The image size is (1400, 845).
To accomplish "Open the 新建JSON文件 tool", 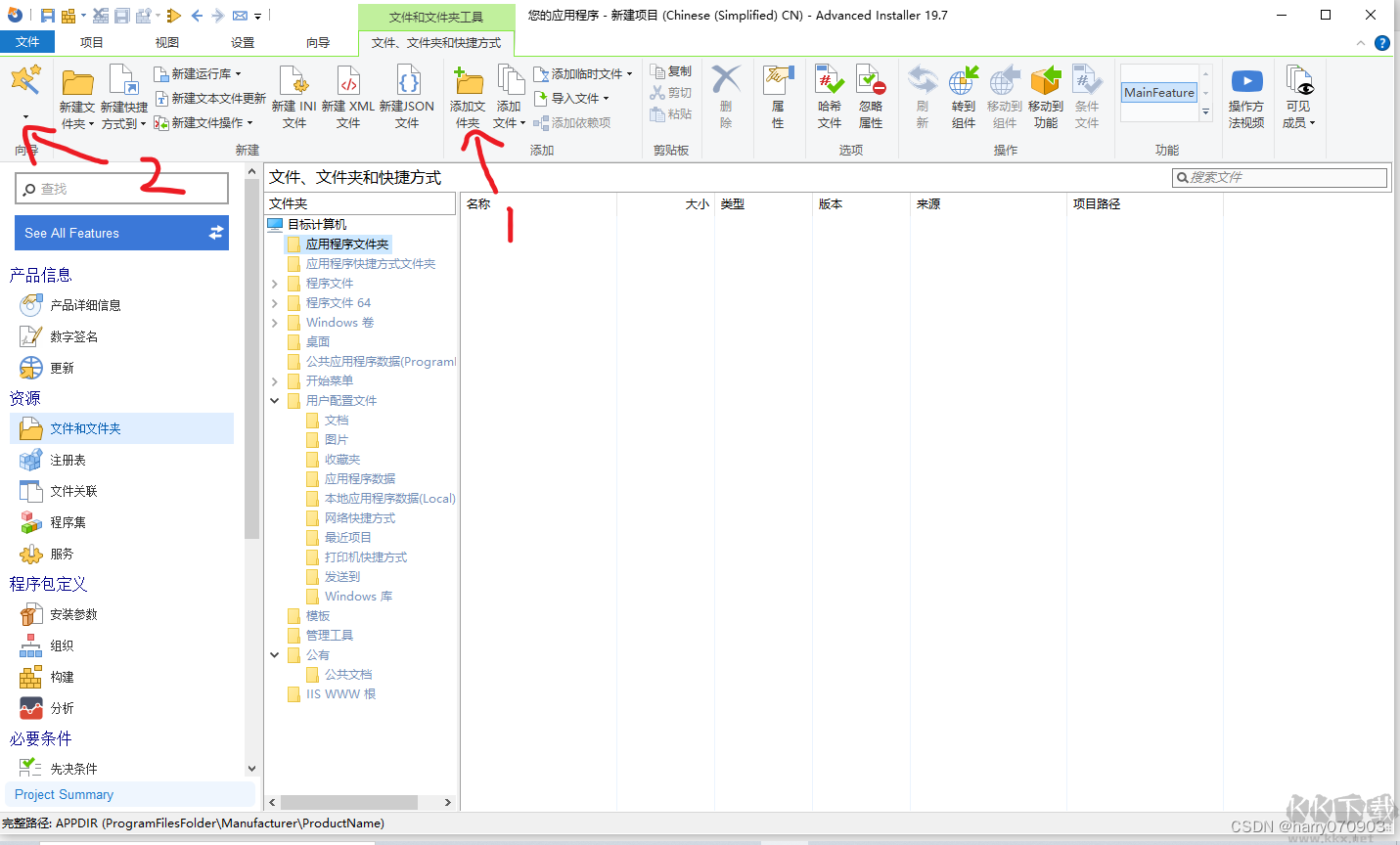I will [x=409, y=95].
